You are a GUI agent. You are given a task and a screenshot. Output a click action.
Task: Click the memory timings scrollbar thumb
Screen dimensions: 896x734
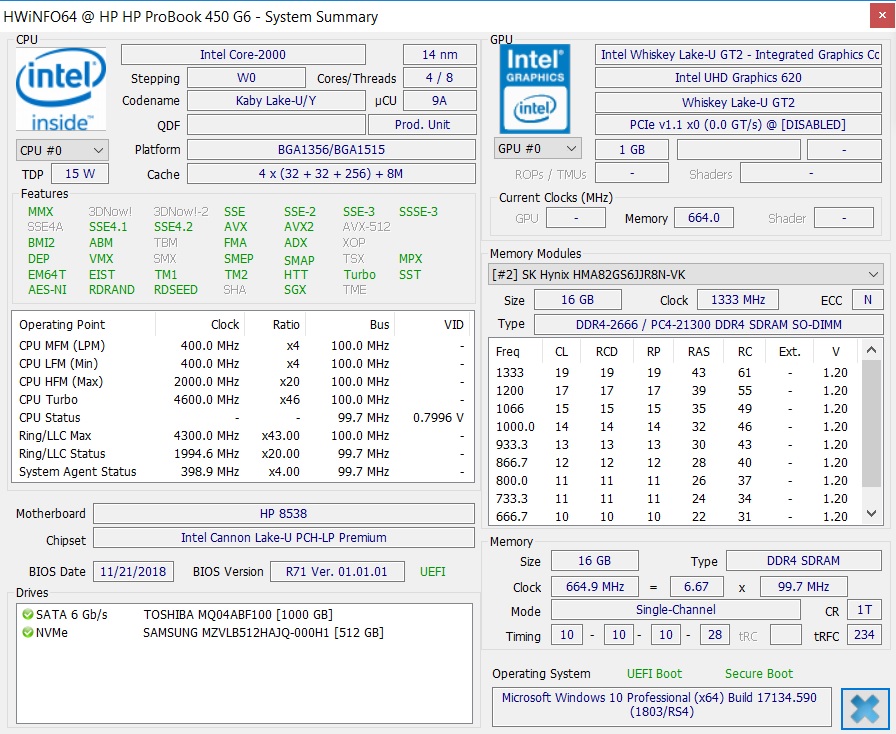[871, 423]
